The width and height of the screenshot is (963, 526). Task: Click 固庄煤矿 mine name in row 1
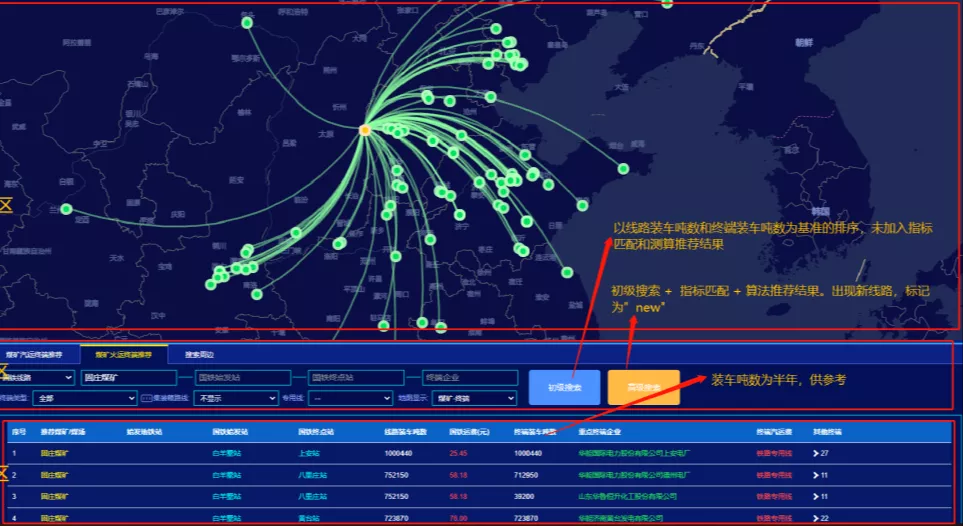pos(55,453)
